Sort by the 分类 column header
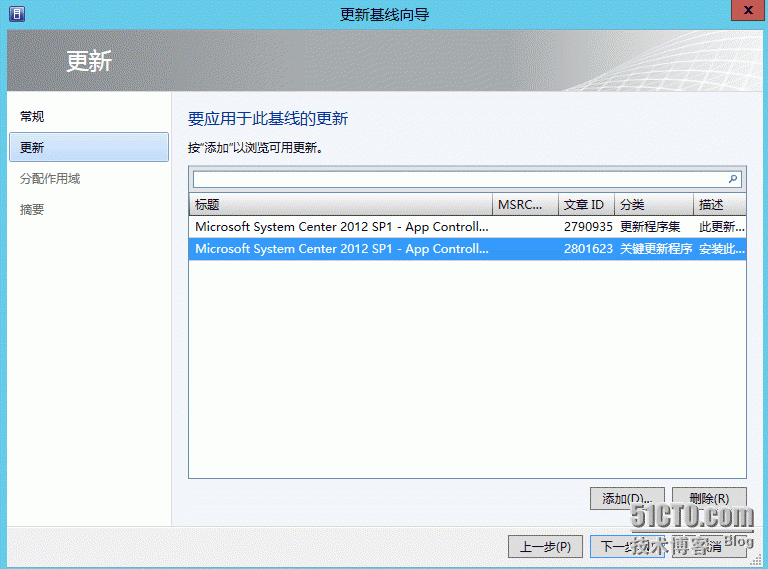This screenshot has height=569, width=768. (x=654, y=205)
